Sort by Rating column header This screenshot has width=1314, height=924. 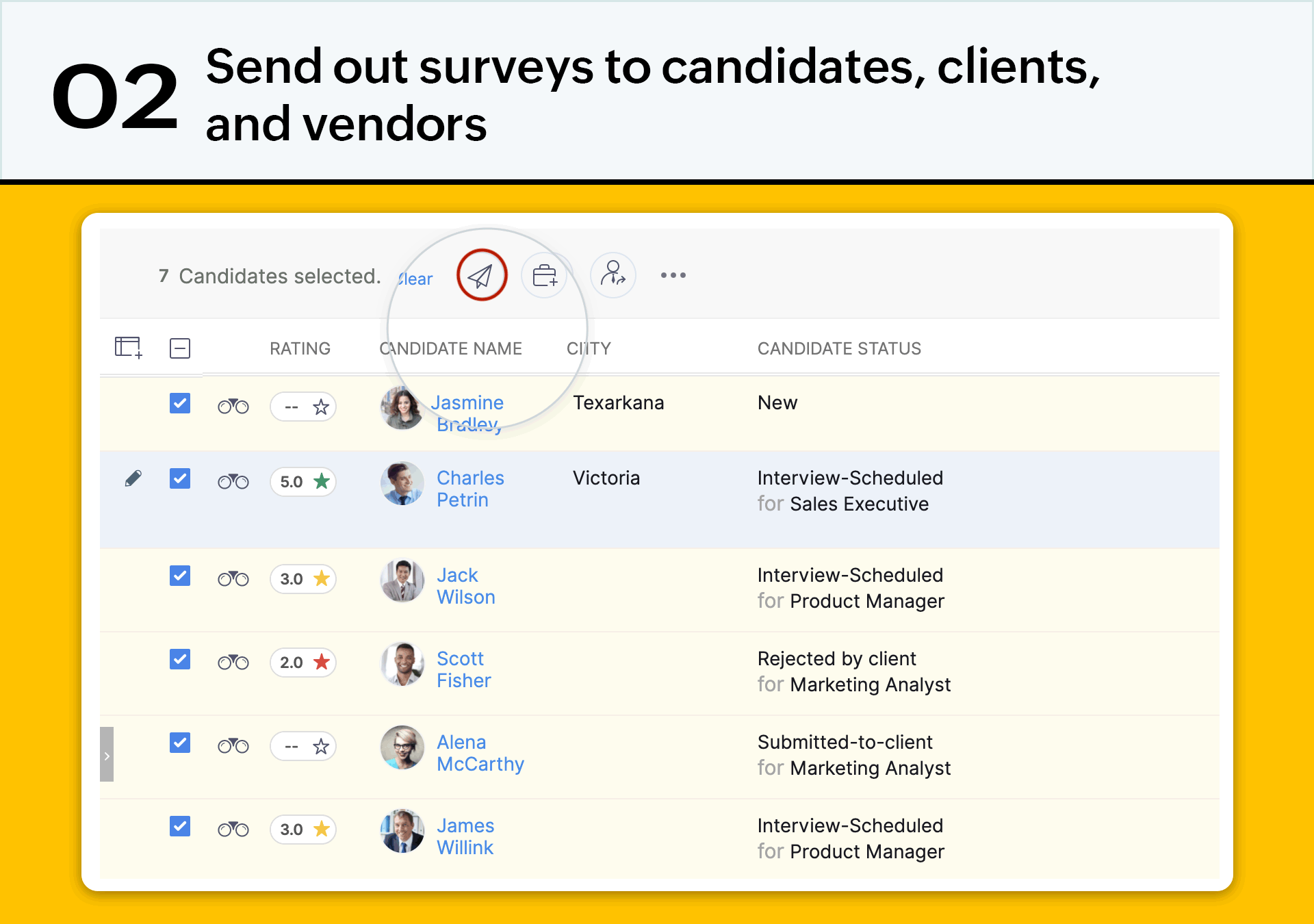pyautogui.click(x=300, y=348)
